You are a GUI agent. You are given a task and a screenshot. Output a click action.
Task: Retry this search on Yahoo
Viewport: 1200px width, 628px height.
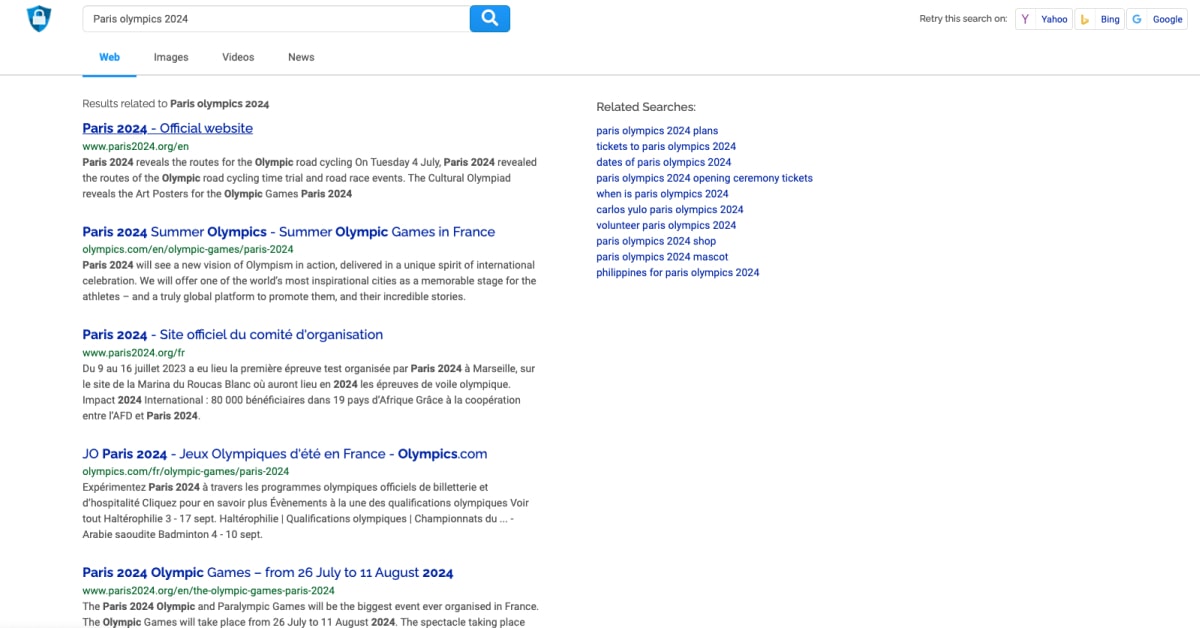1043,18
